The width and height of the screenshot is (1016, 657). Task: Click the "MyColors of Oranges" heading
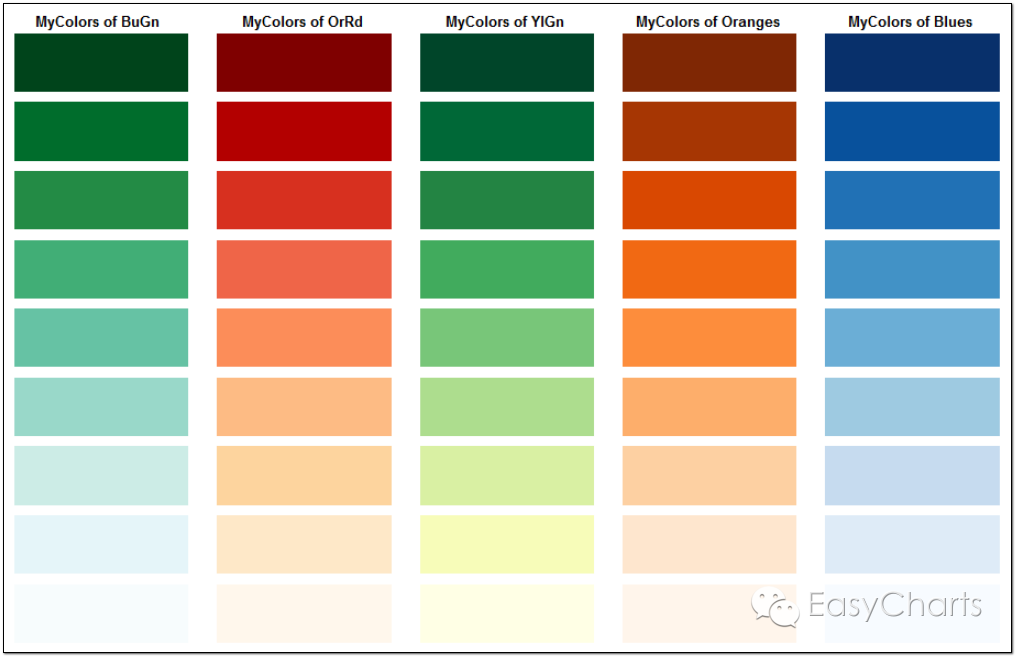[708, 22]
